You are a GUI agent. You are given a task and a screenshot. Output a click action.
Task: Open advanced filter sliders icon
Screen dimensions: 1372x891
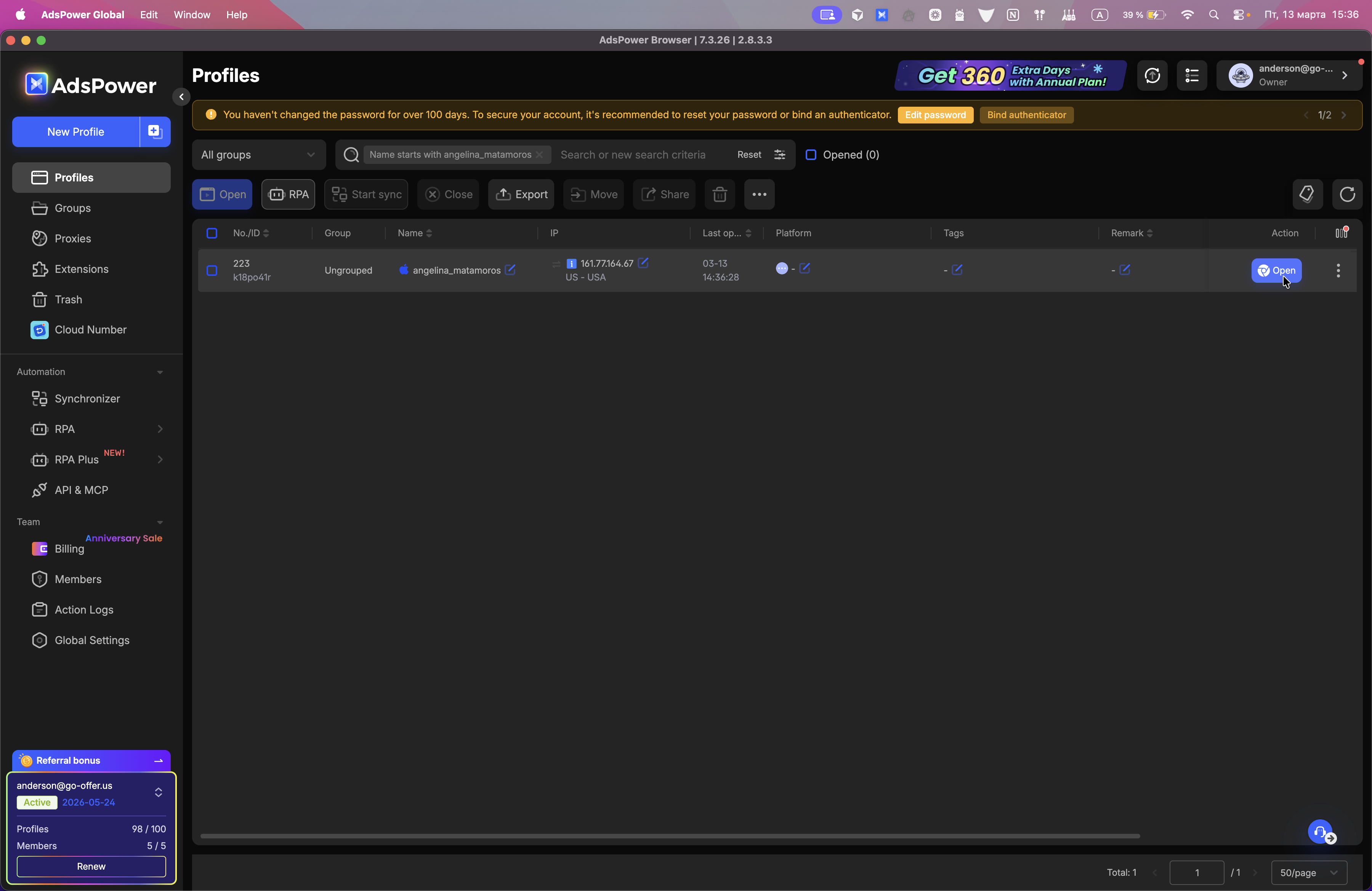(x=779, y=154)
